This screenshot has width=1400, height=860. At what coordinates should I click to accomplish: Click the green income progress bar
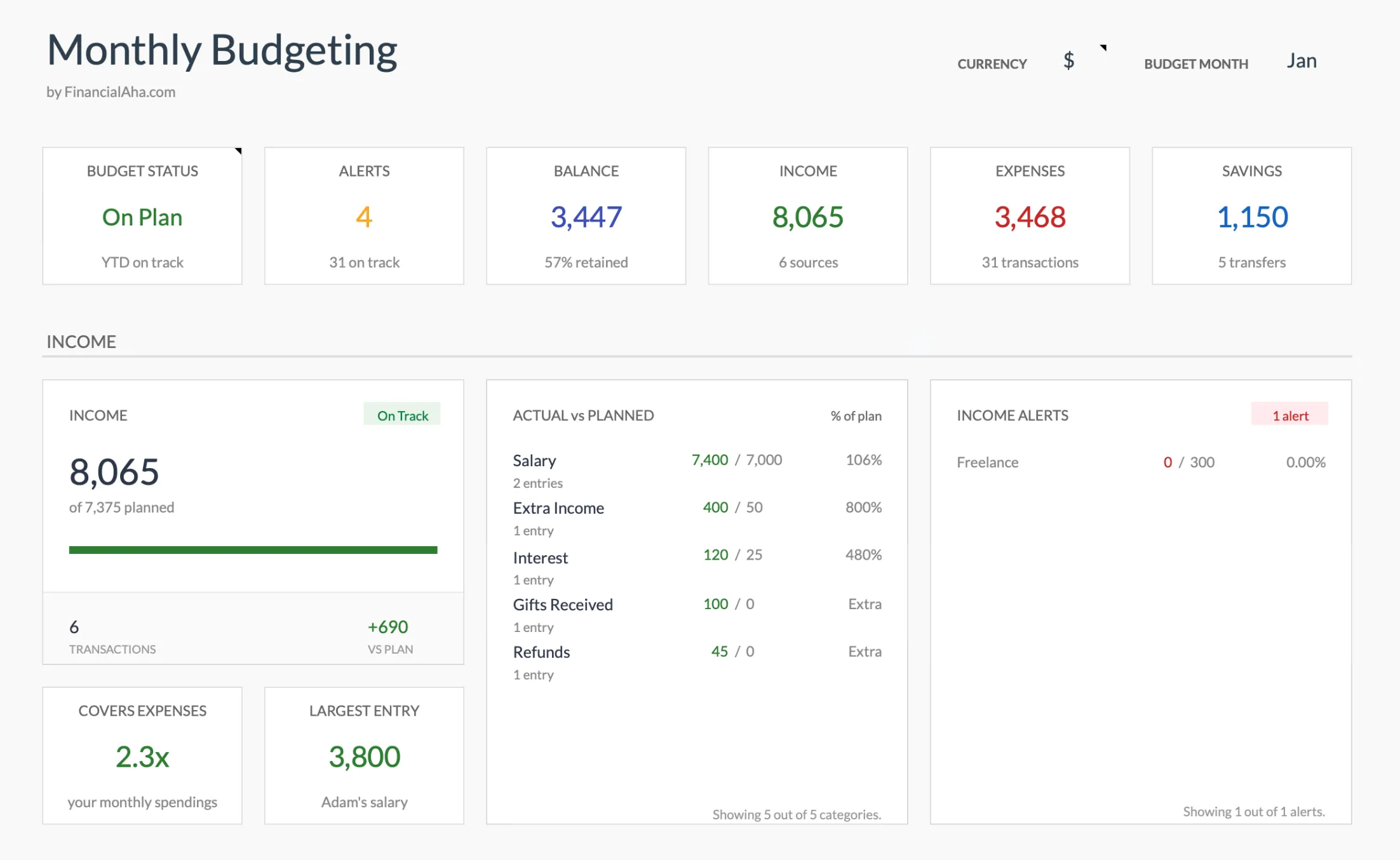(x=253, y=549)
